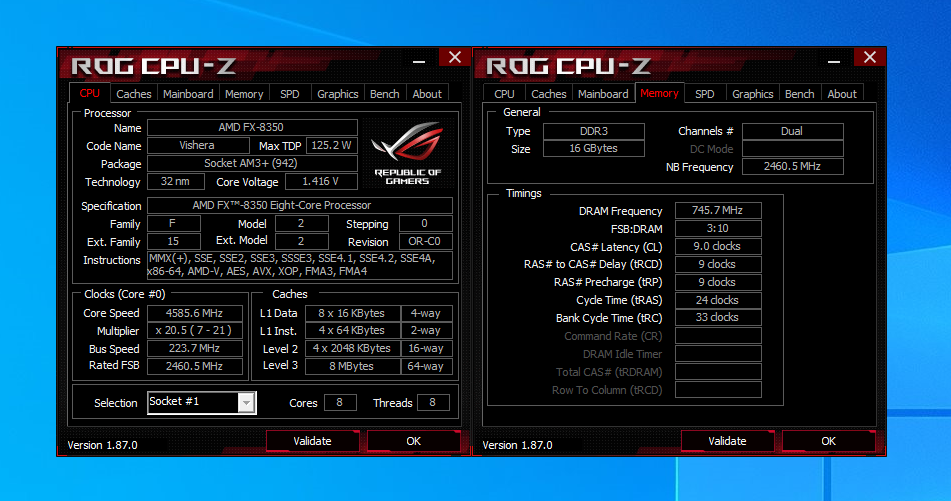
Task: Click the Threads count field
Action: click(x=433, y=402)
